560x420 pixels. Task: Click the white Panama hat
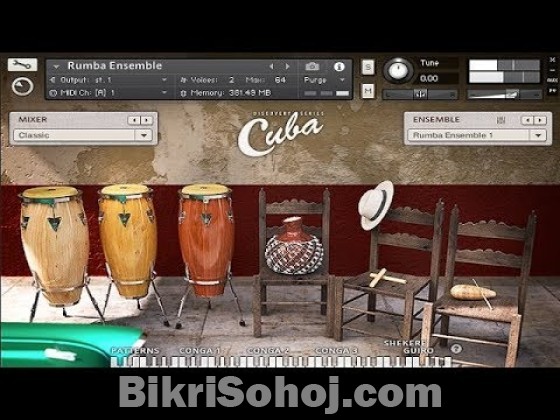(376, 205)
